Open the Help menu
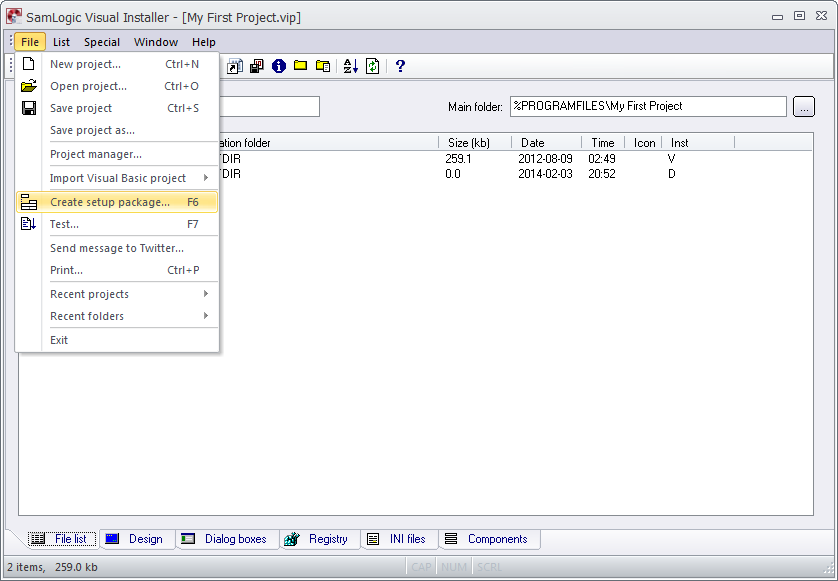Viewport: 838px width, 581px height. point(204,42)
